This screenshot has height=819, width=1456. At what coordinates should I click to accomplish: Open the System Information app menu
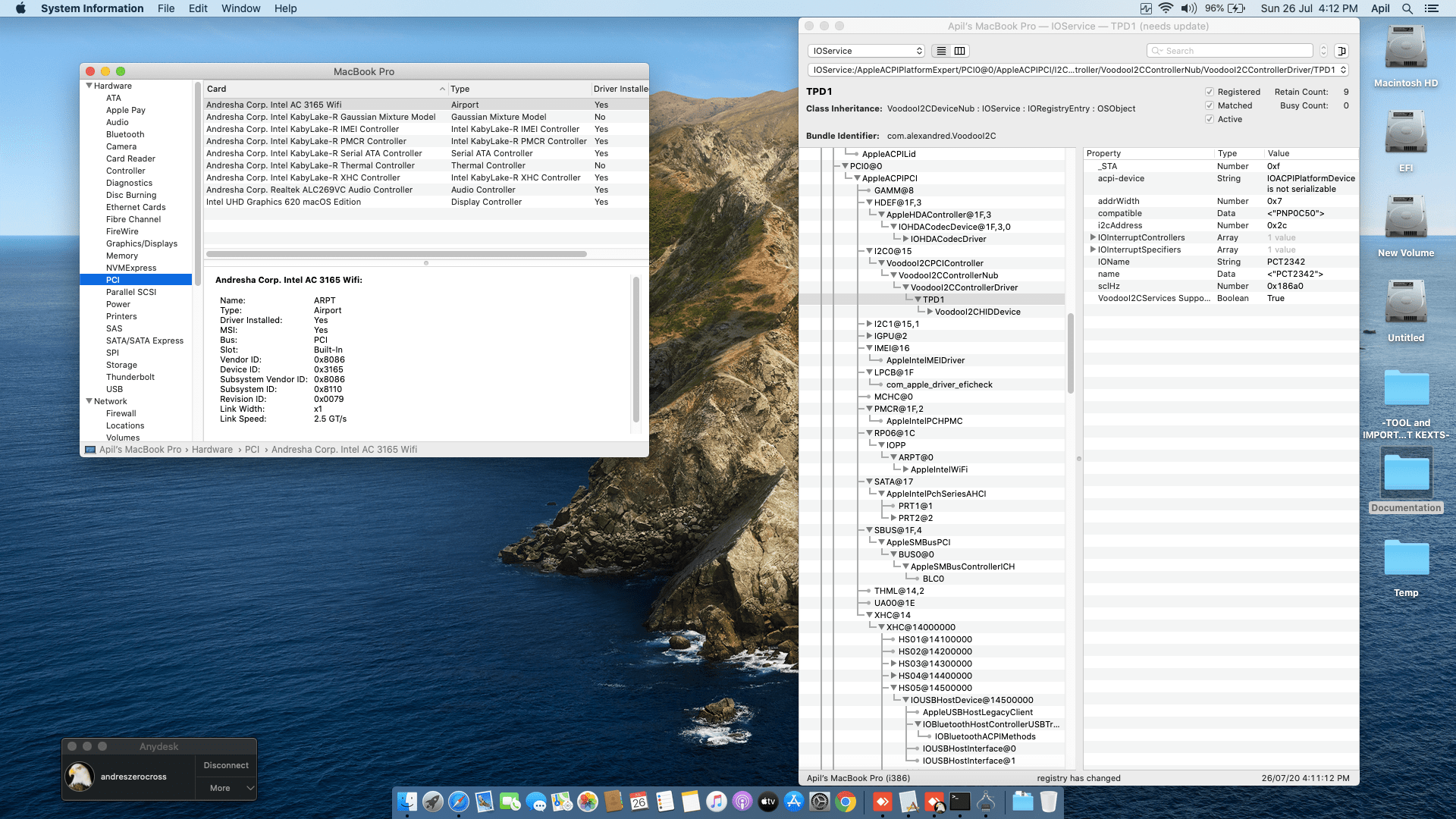[92, 8]
